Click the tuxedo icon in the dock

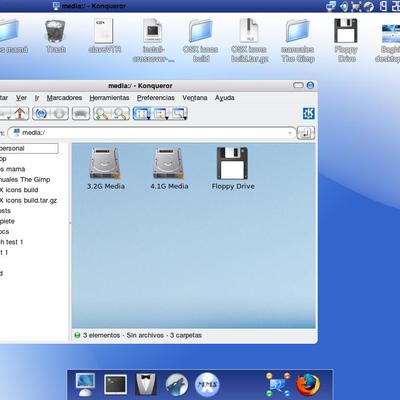coord(146,384)
